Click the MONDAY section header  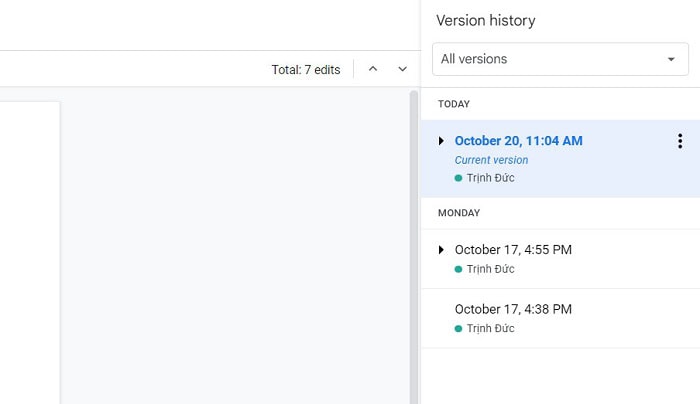click(x=459, y=213)
